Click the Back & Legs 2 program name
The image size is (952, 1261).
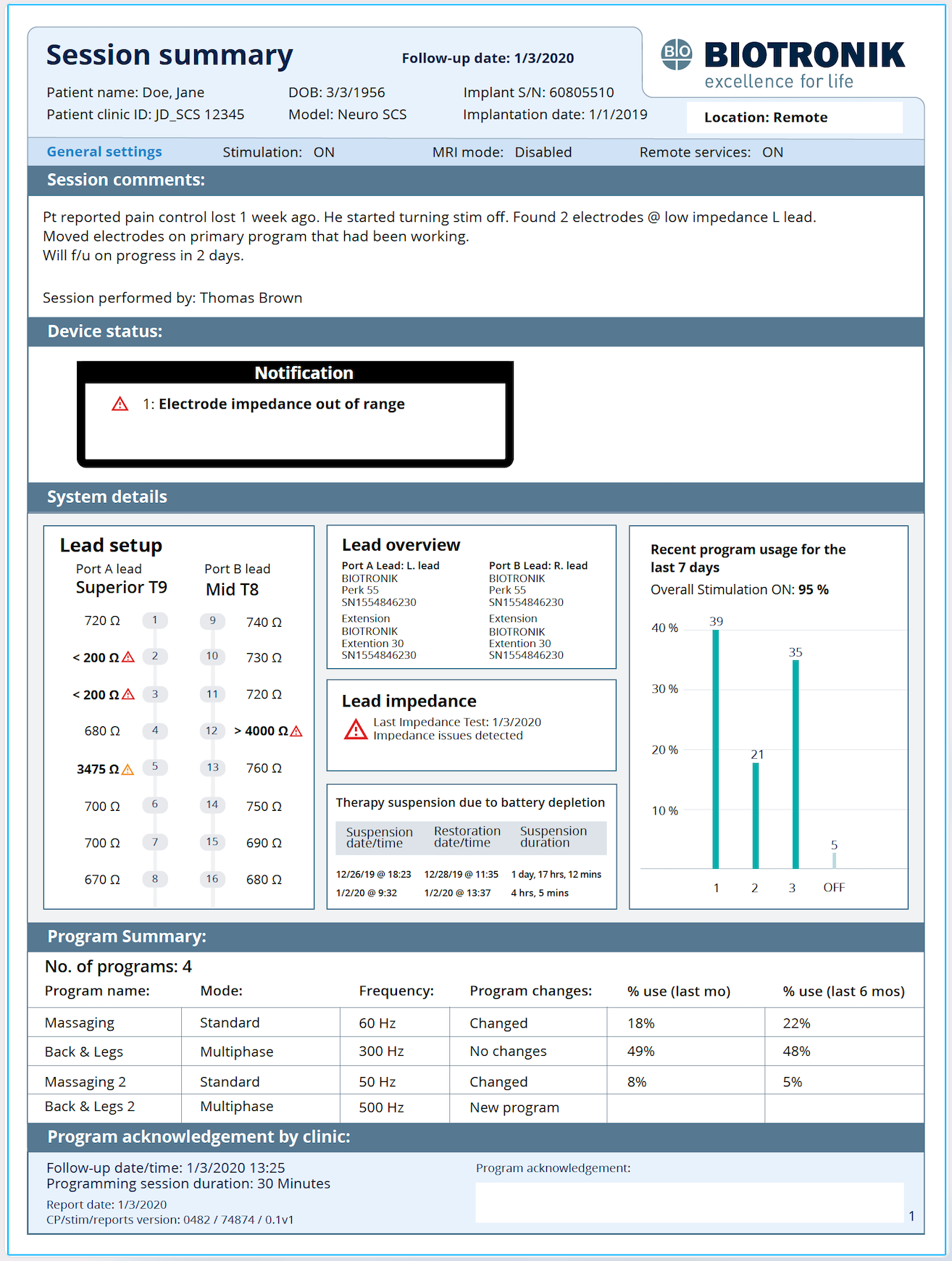pyautogui.click(x=90, y=1107)
